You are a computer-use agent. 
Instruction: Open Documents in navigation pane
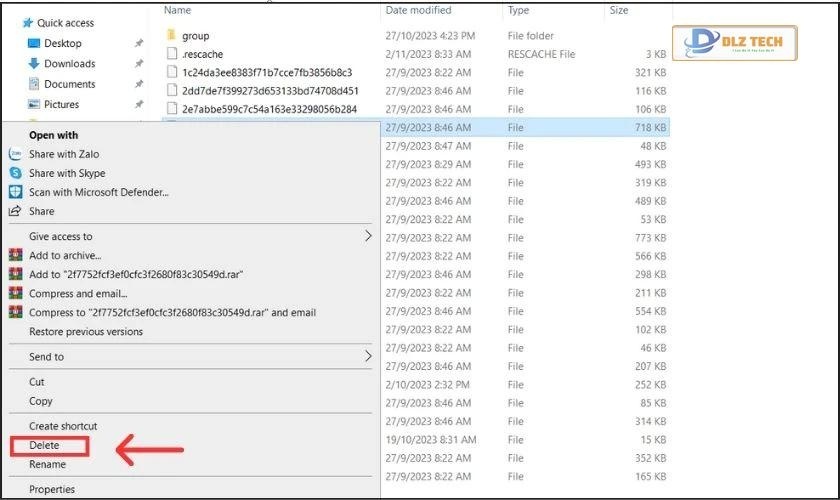tap(70, 84)
